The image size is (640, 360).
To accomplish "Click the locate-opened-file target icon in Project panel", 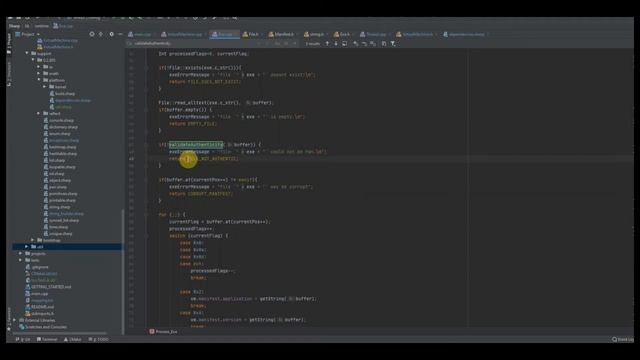I will click(x=91, y=34).
